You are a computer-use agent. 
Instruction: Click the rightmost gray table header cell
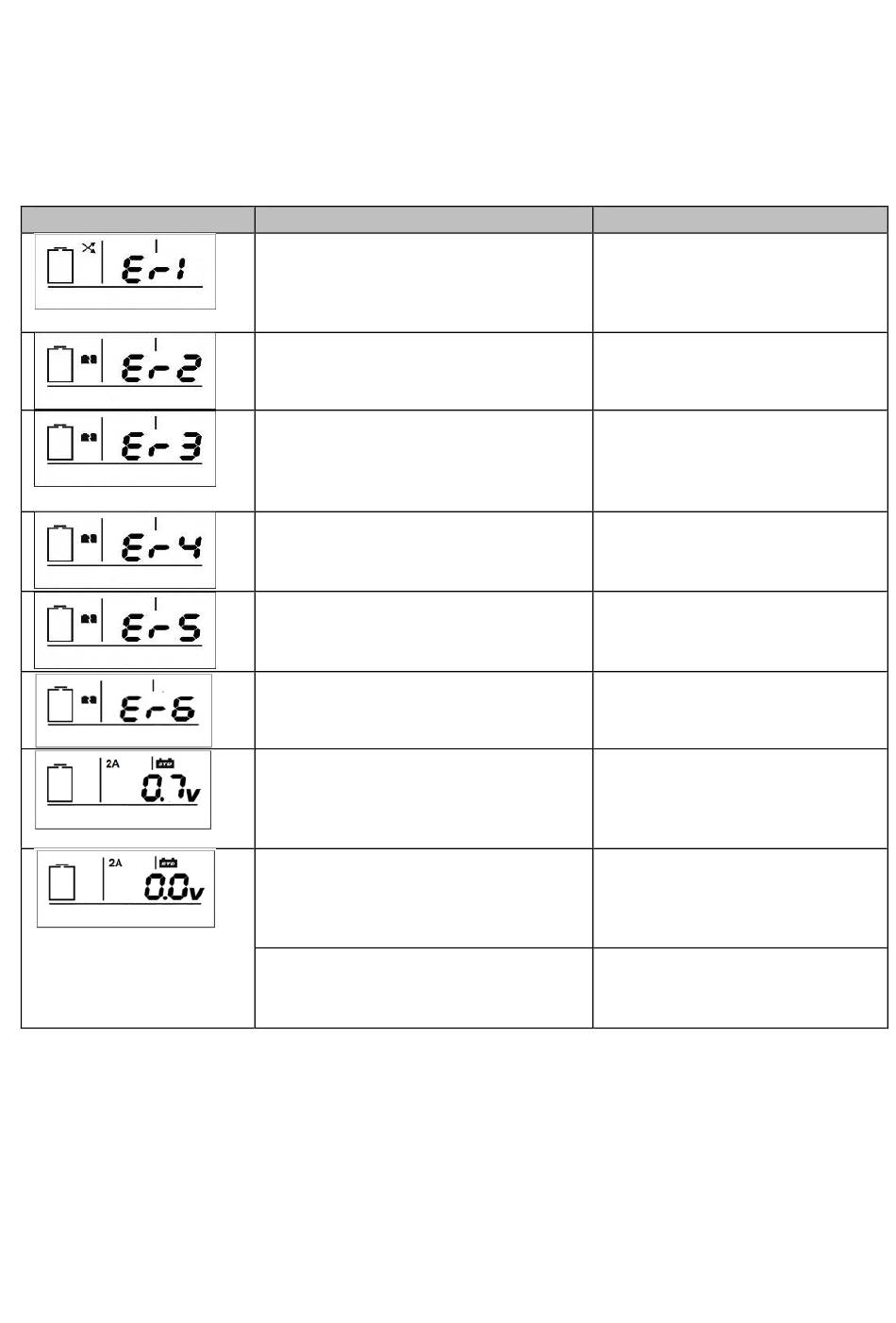(x=740, y=219)
